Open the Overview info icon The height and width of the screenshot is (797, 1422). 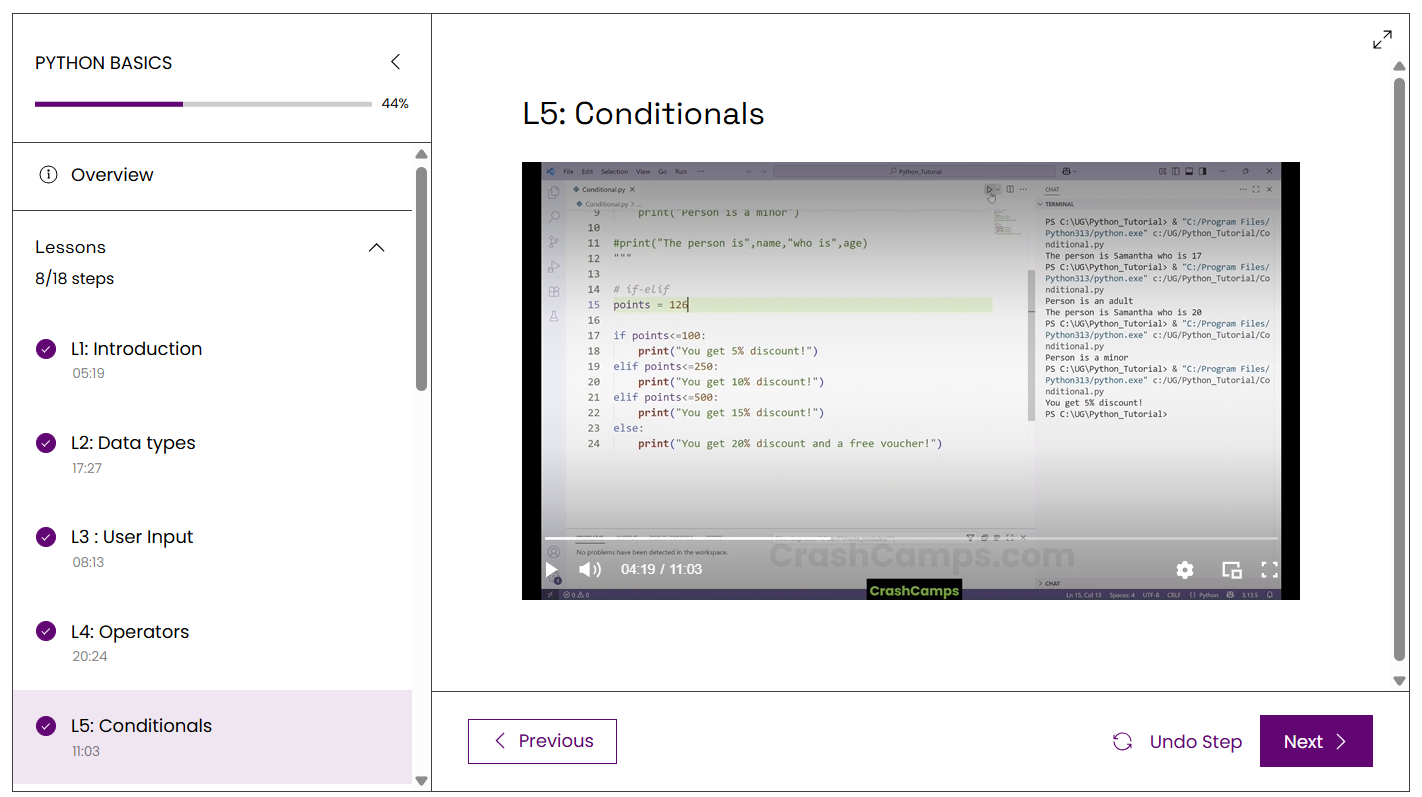click(48, 175)
